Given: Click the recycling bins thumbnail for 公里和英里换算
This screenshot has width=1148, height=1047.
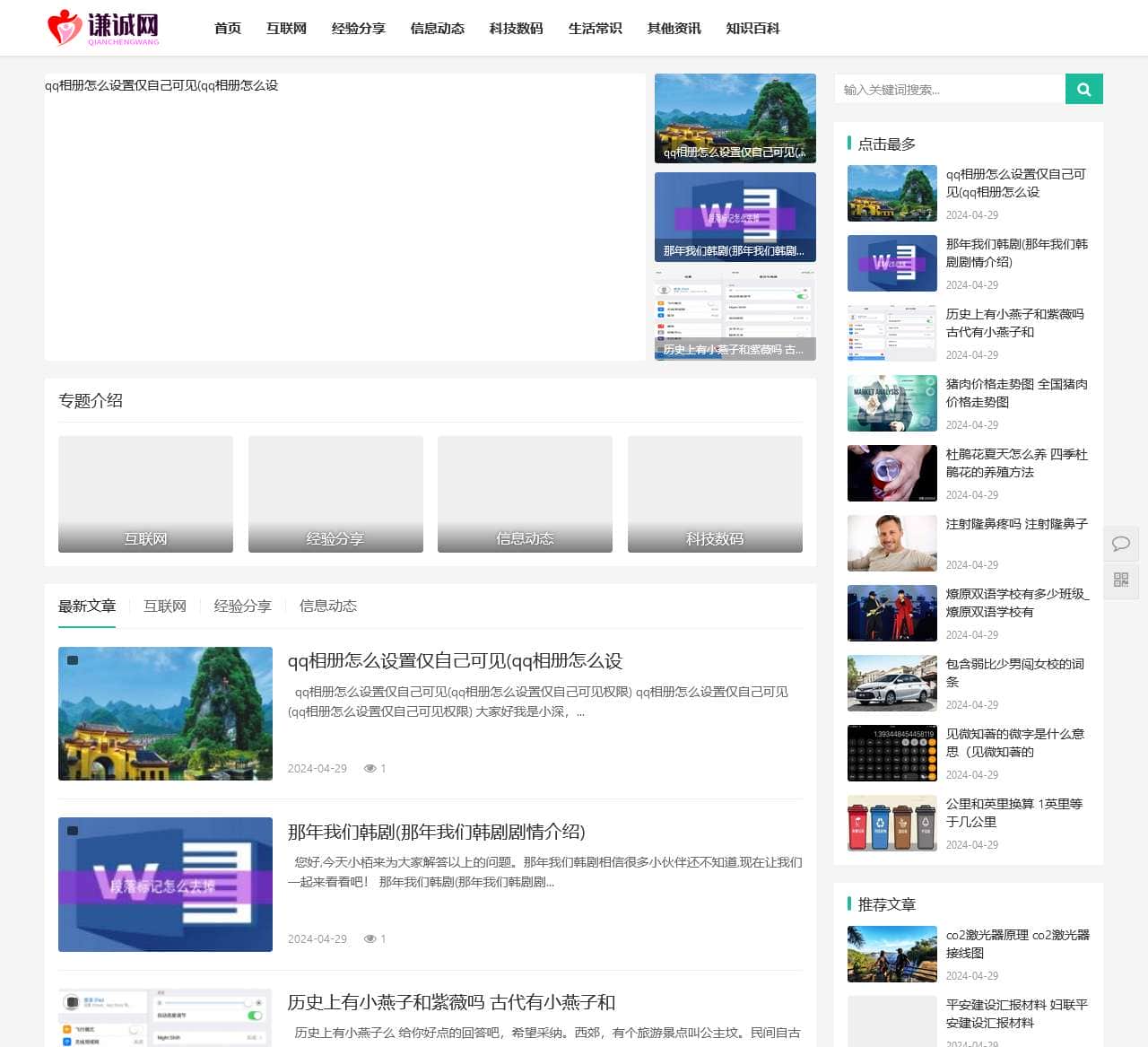Looking at the screenshot, I should [x=892, y=823].
